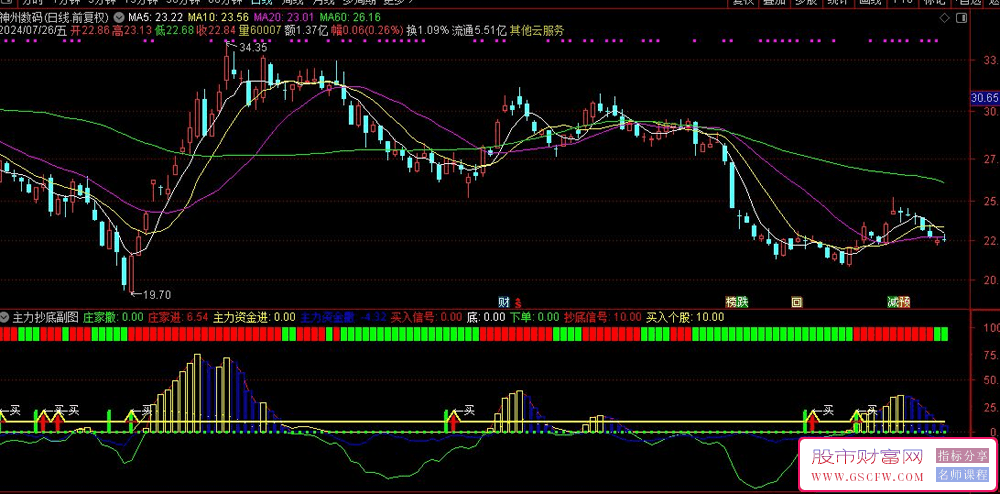The width and height of the screenshot is (1000, 494).
Task: Switch to the 周线 period tab
Action: [294, 2]
